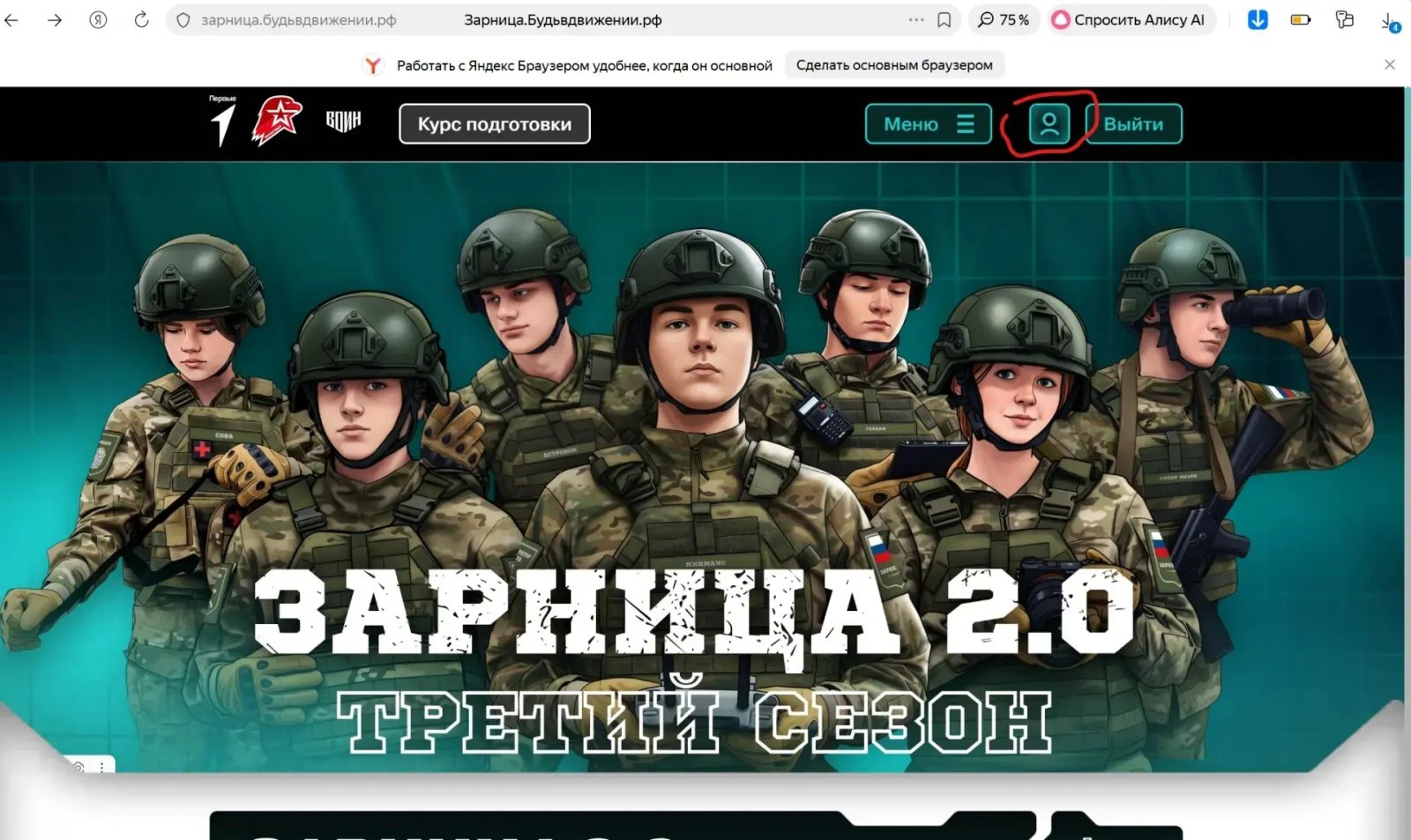The height and width of the screenshot is (840, 1411).
Task: Click the browser forward arrow
Action: click(55, 19)
